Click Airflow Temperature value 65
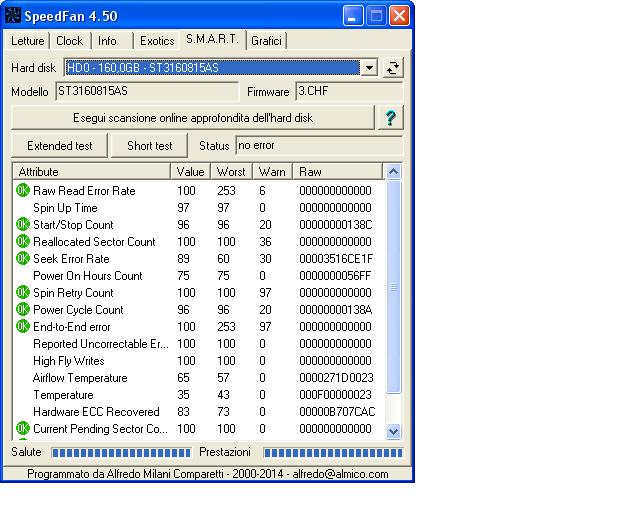 click(x=183, y=378)
